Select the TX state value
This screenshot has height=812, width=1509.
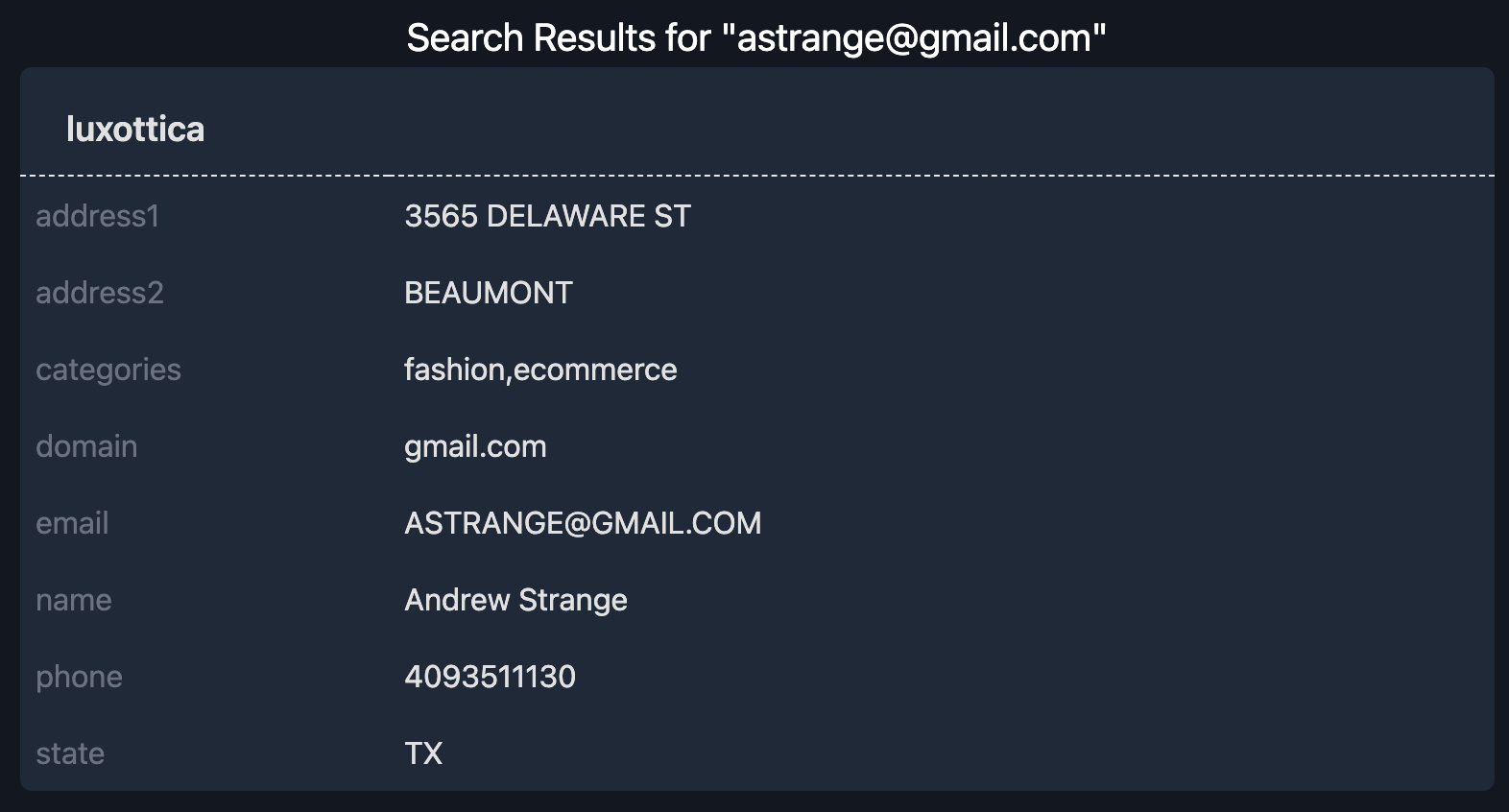click(423, 753)
